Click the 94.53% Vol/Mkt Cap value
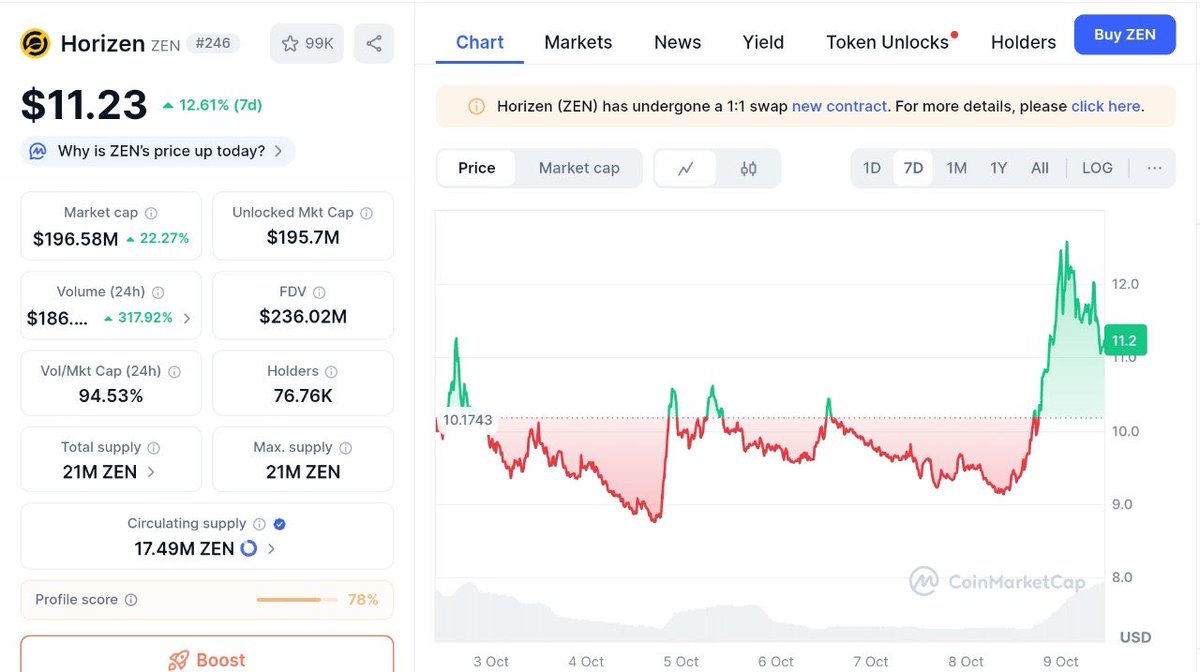This screenshot has height=672, width=1200. [111, 396]
